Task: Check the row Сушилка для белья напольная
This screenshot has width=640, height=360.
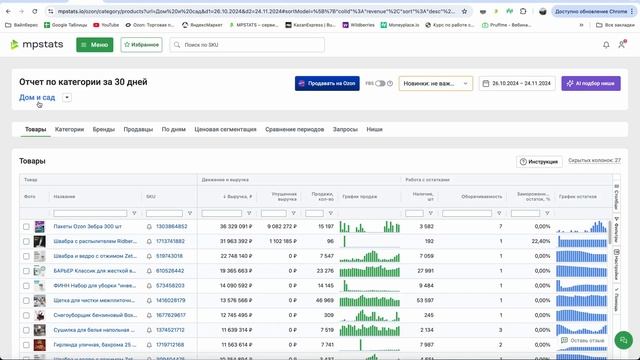Action: point(26,330)
